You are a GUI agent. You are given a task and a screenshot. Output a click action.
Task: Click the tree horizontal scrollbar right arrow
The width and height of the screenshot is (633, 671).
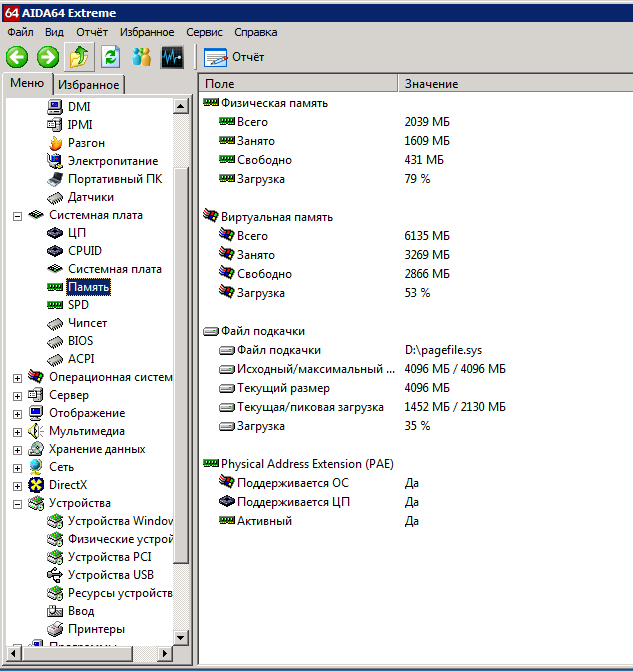coord(165,653)
